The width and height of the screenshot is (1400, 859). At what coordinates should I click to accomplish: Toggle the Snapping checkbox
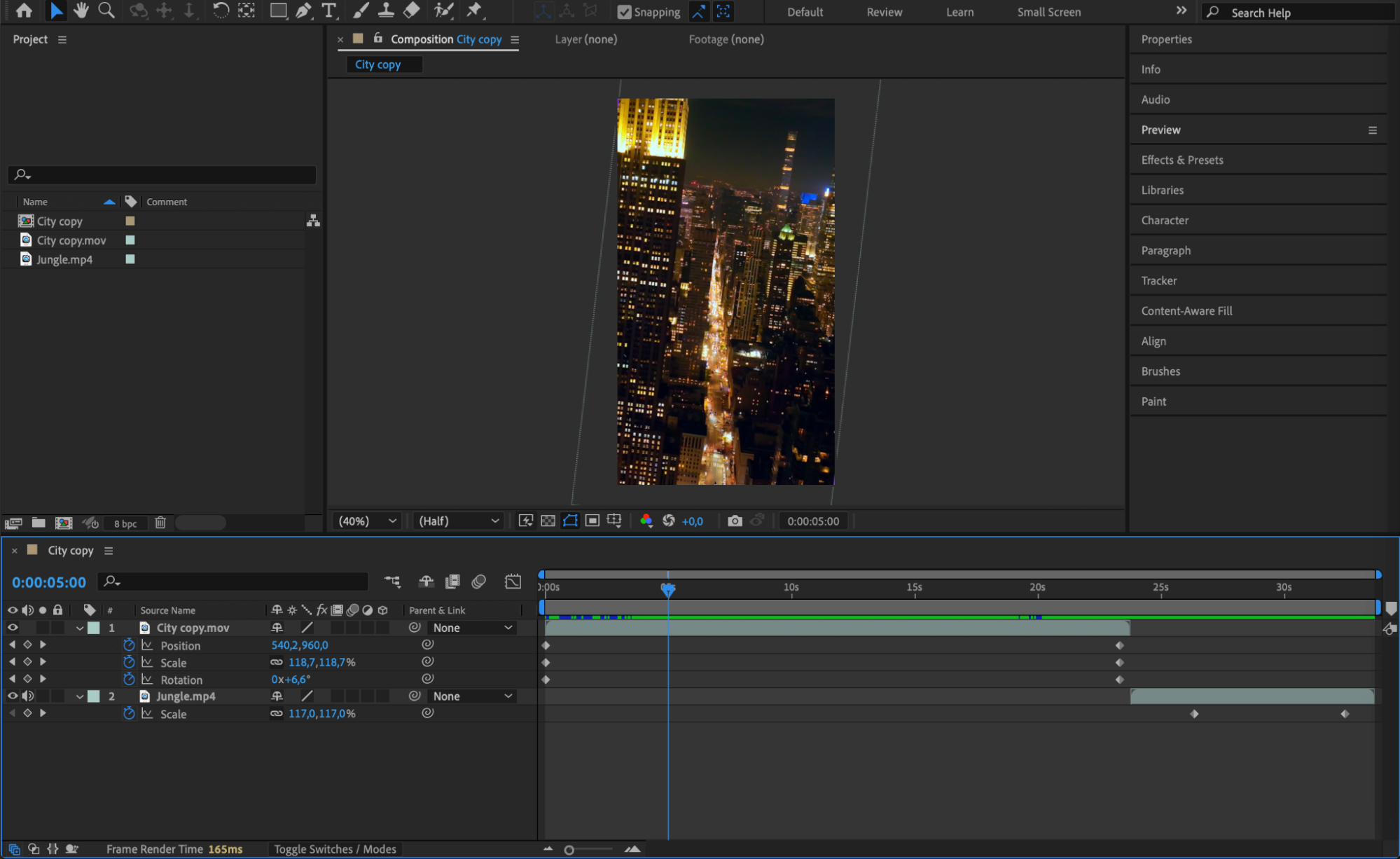point(624,12)
